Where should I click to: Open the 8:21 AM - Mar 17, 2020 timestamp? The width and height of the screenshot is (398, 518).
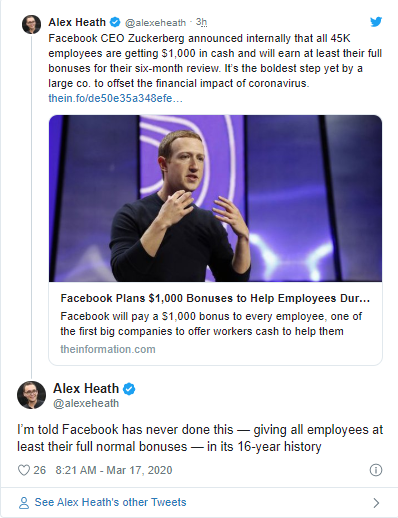(x=114, y=470)
